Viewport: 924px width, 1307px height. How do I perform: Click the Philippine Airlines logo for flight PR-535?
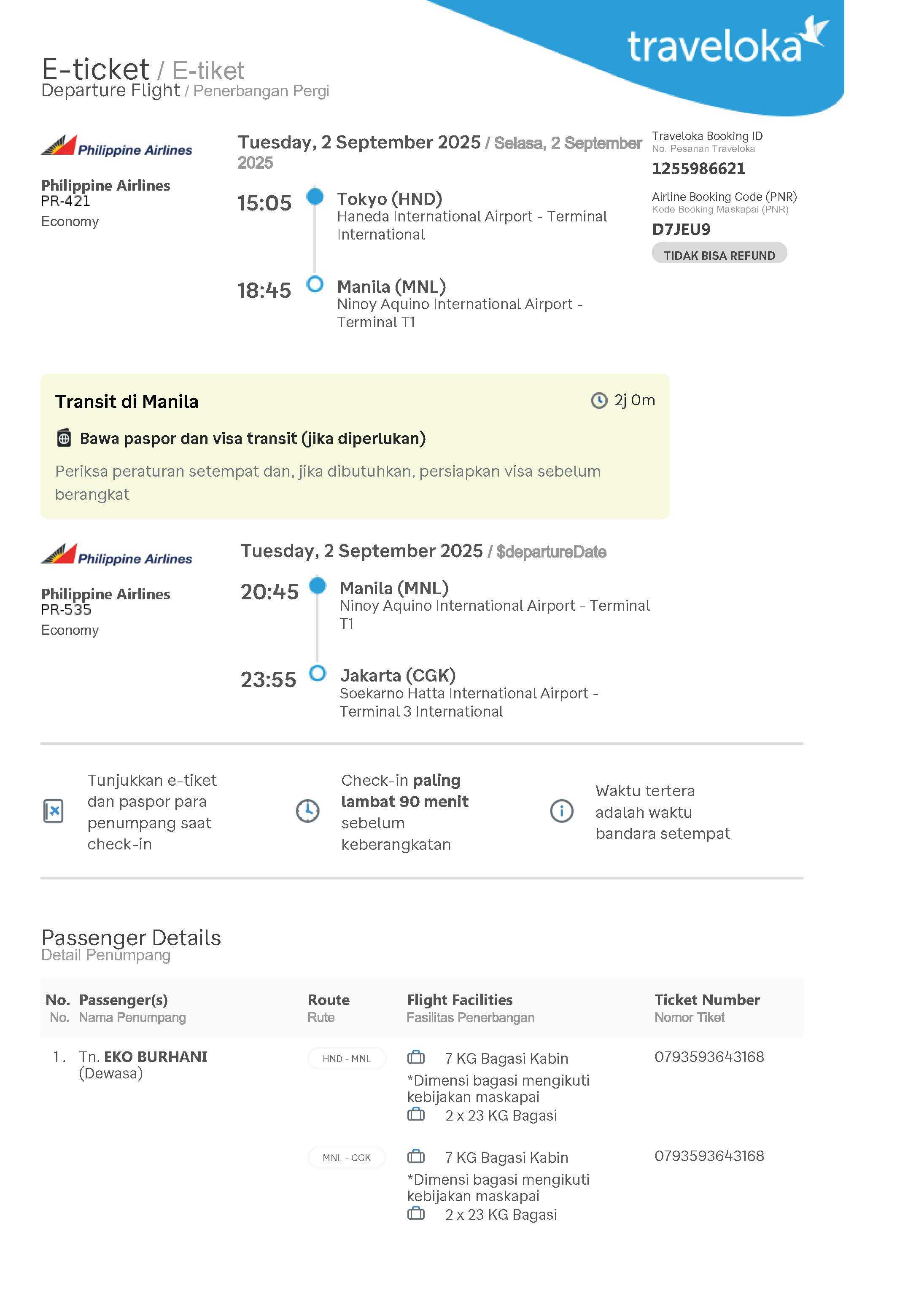[117, 555]
